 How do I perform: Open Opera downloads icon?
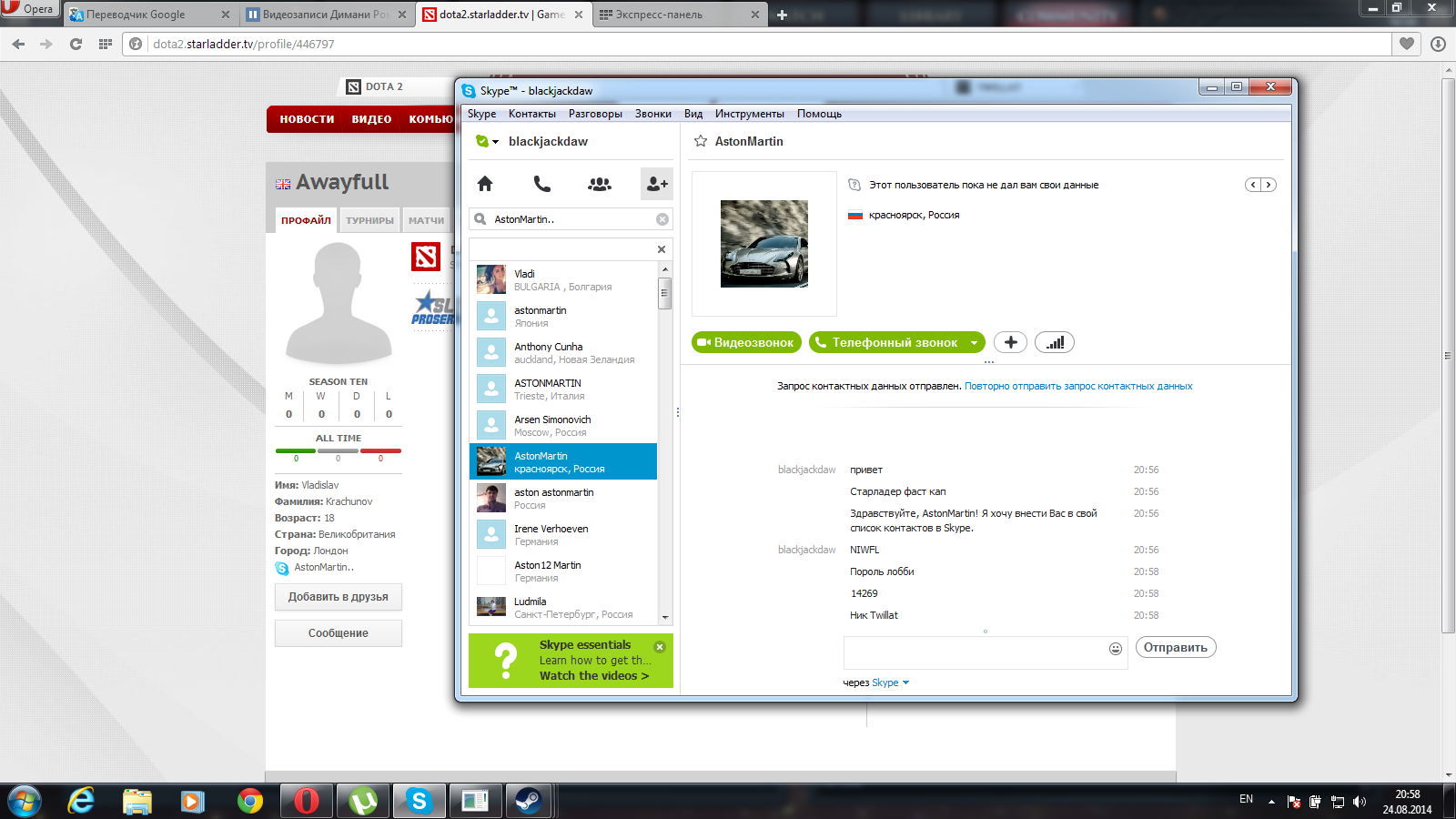[1438, 44]
